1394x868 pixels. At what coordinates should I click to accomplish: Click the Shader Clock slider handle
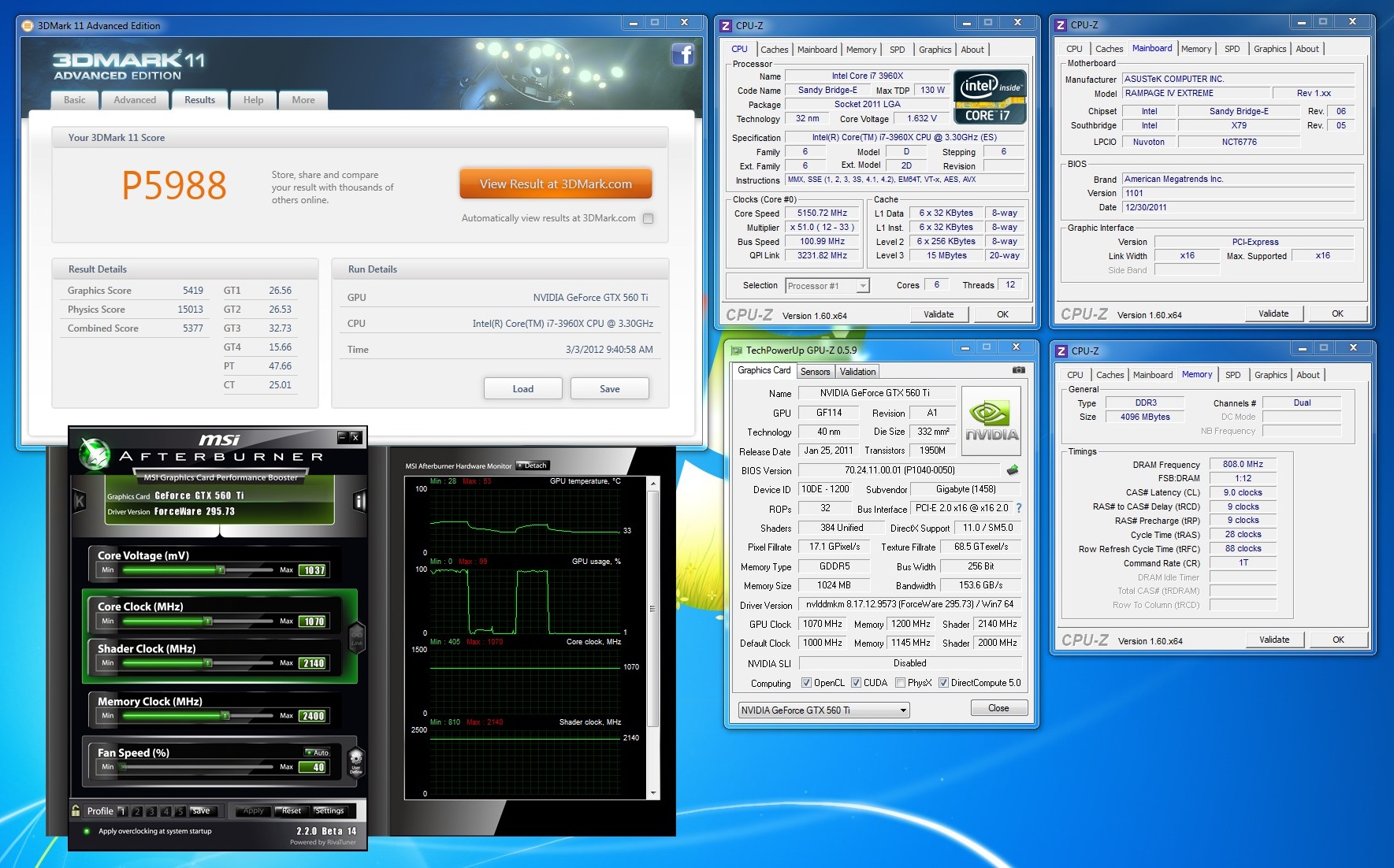pos(208,663)
